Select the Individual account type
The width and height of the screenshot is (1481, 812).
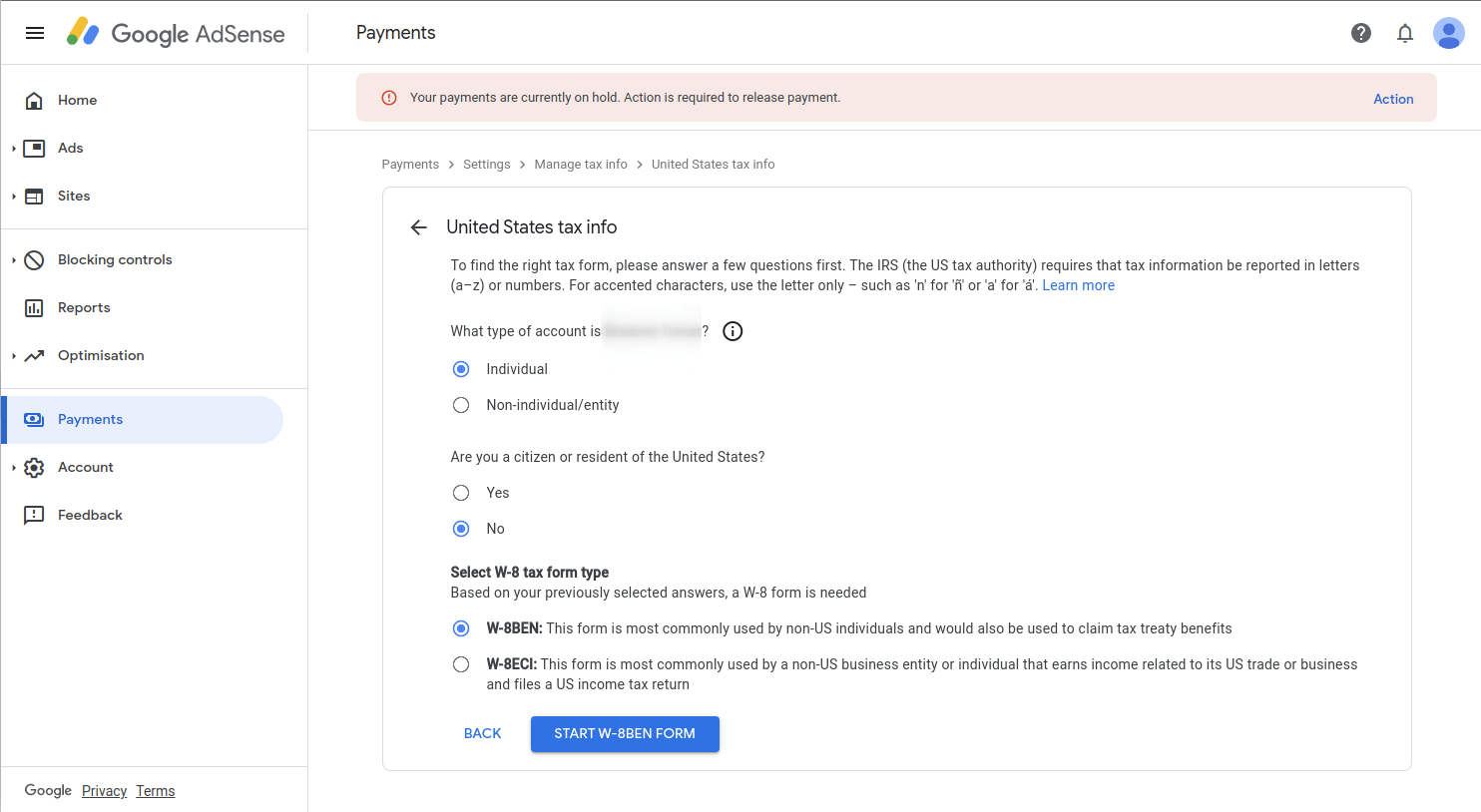click(x=461, y=369)
